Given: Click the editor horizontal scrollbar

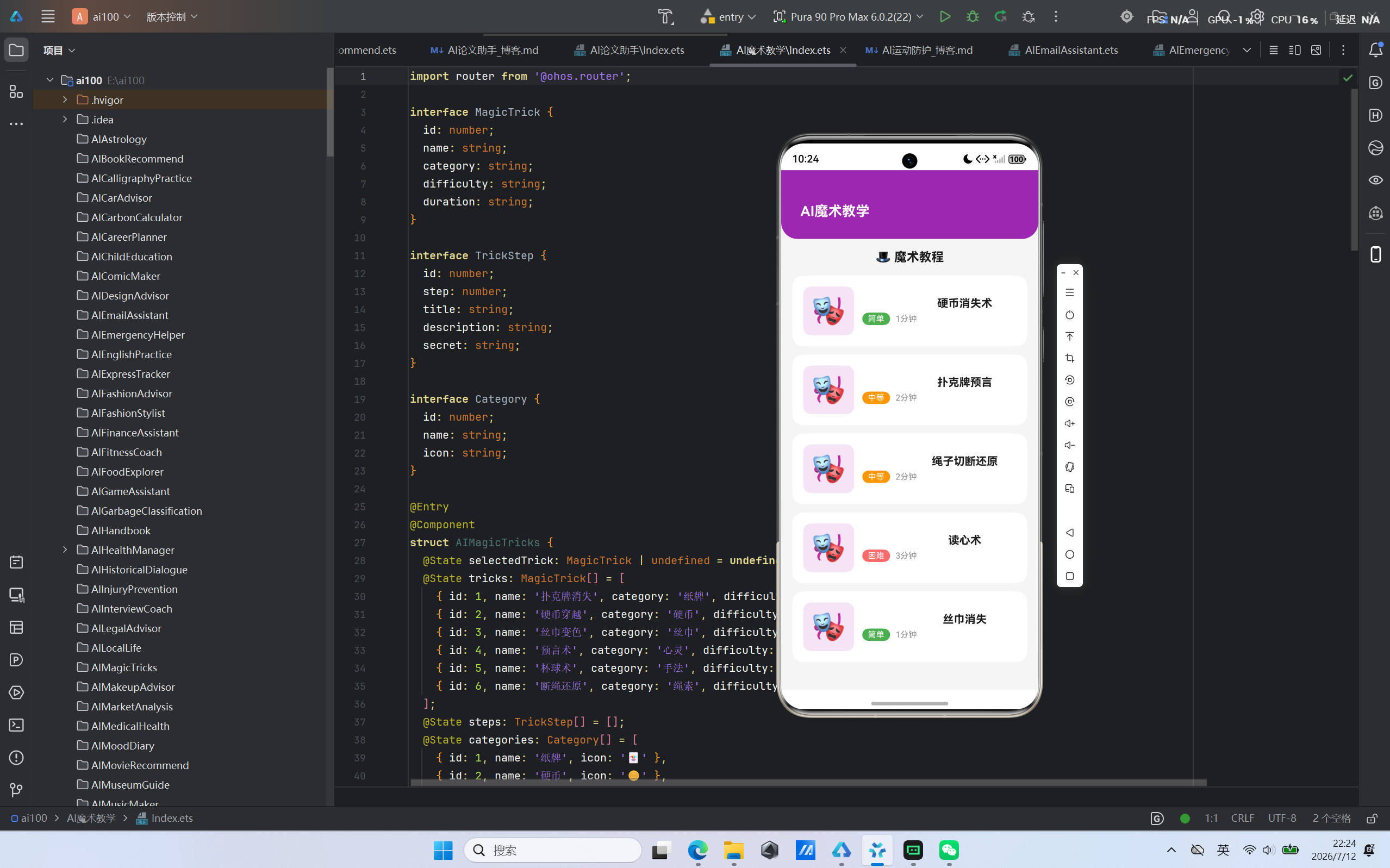Looking at the screenshot, I should (808, 783).
